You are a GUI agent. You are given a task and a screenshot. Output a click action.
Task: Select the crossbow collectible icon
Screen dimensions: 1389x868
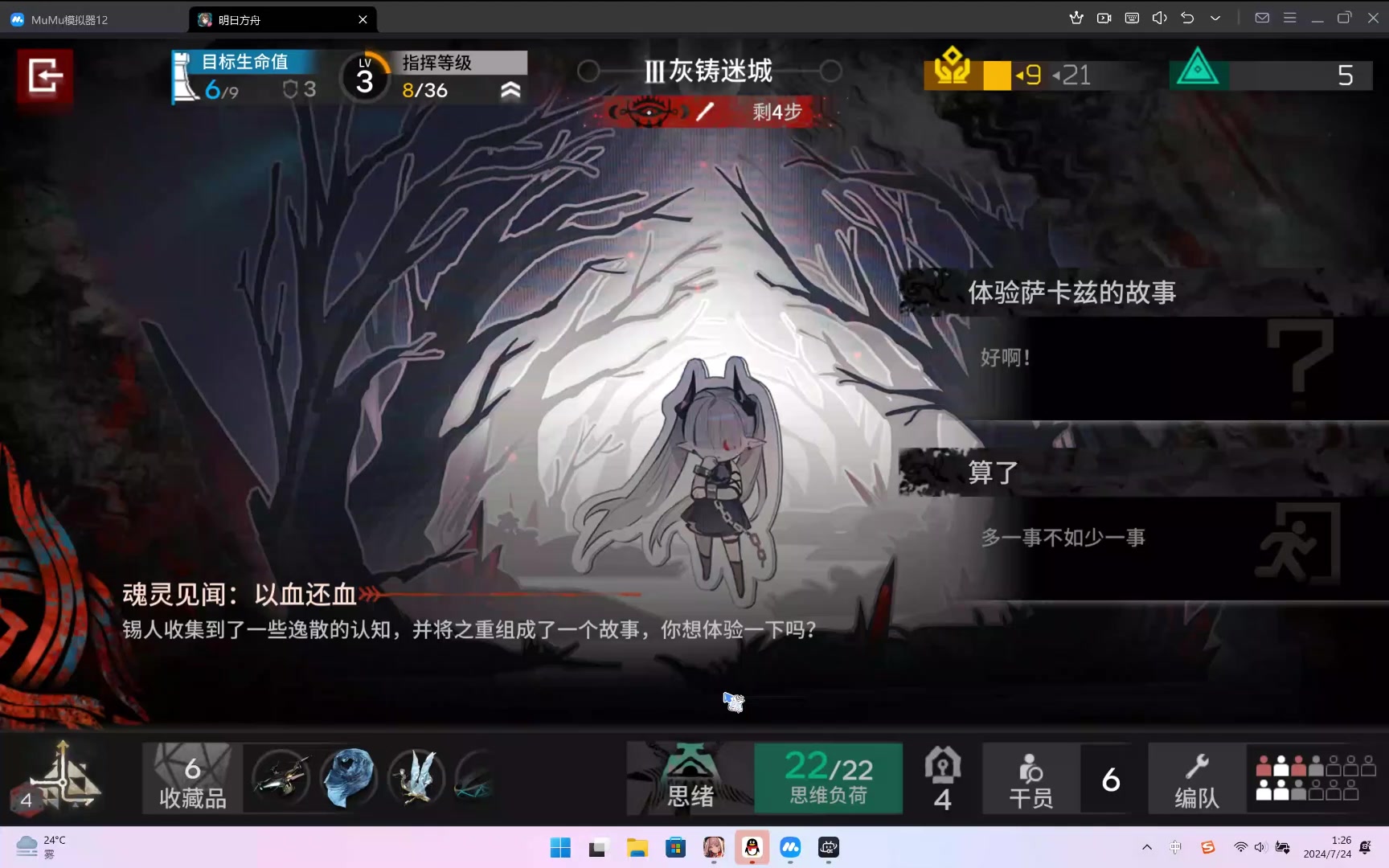point(281,777)
